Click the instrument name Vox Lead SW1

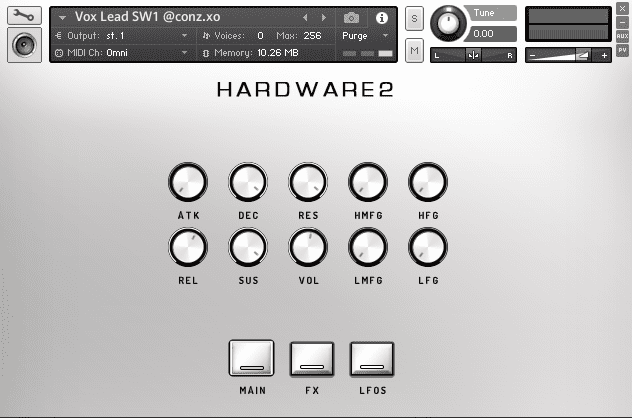(x=148, y=17)
